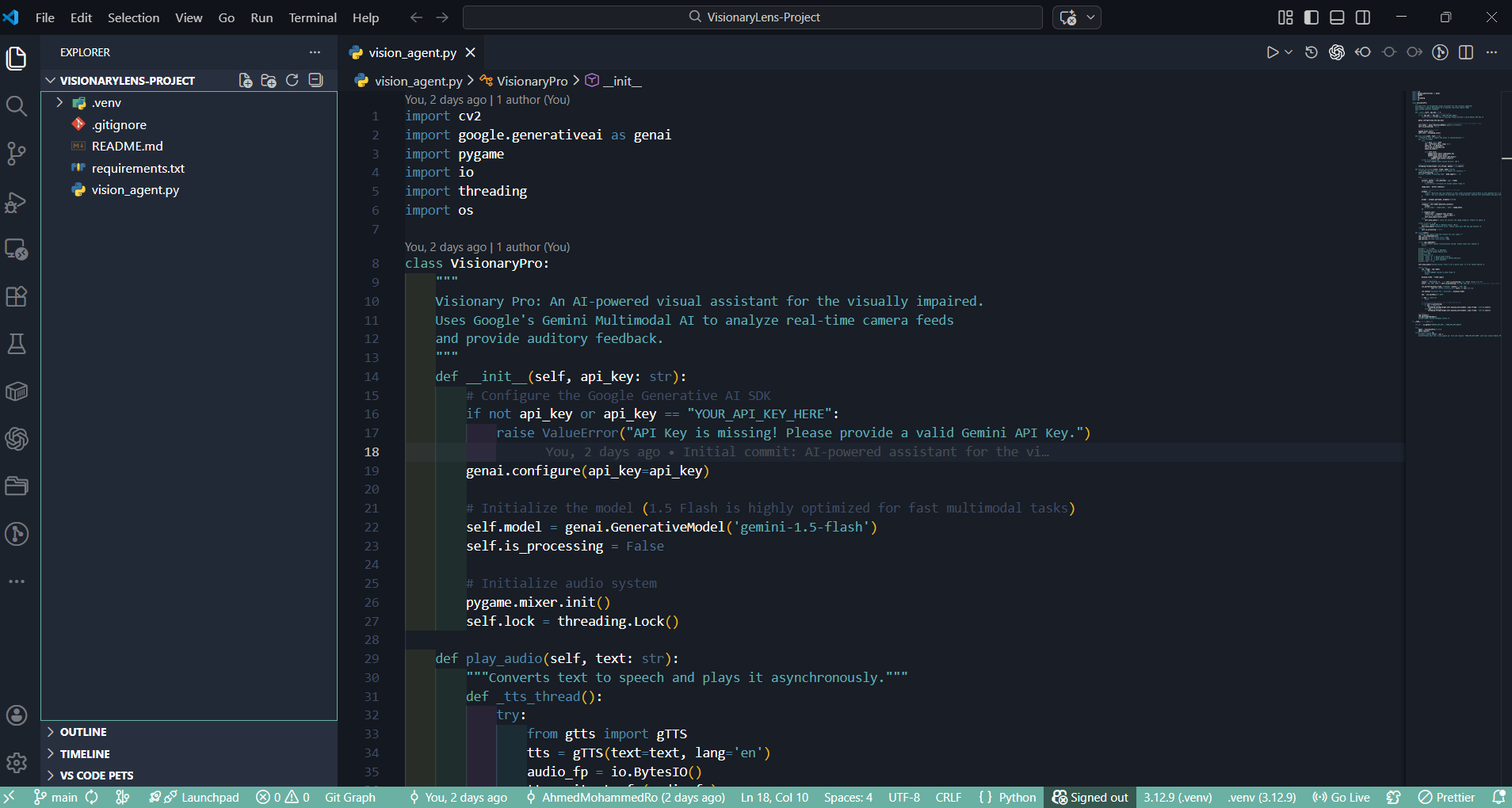Open Source Control view
This screenshot has width=1512, height=808.
coord(17,154)
